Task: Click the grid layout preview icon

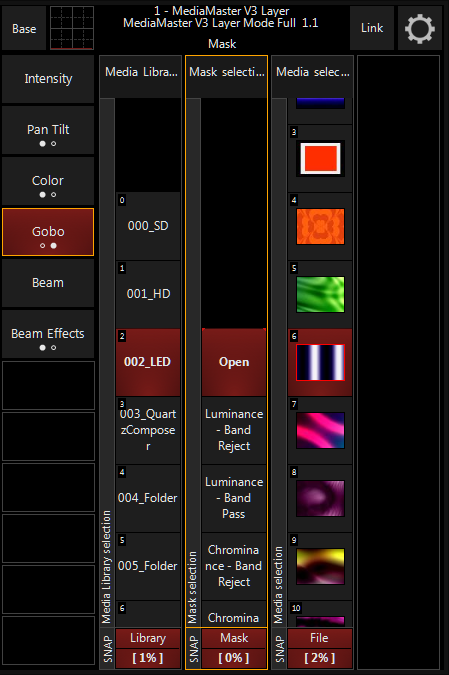Action: coord(72,28)
